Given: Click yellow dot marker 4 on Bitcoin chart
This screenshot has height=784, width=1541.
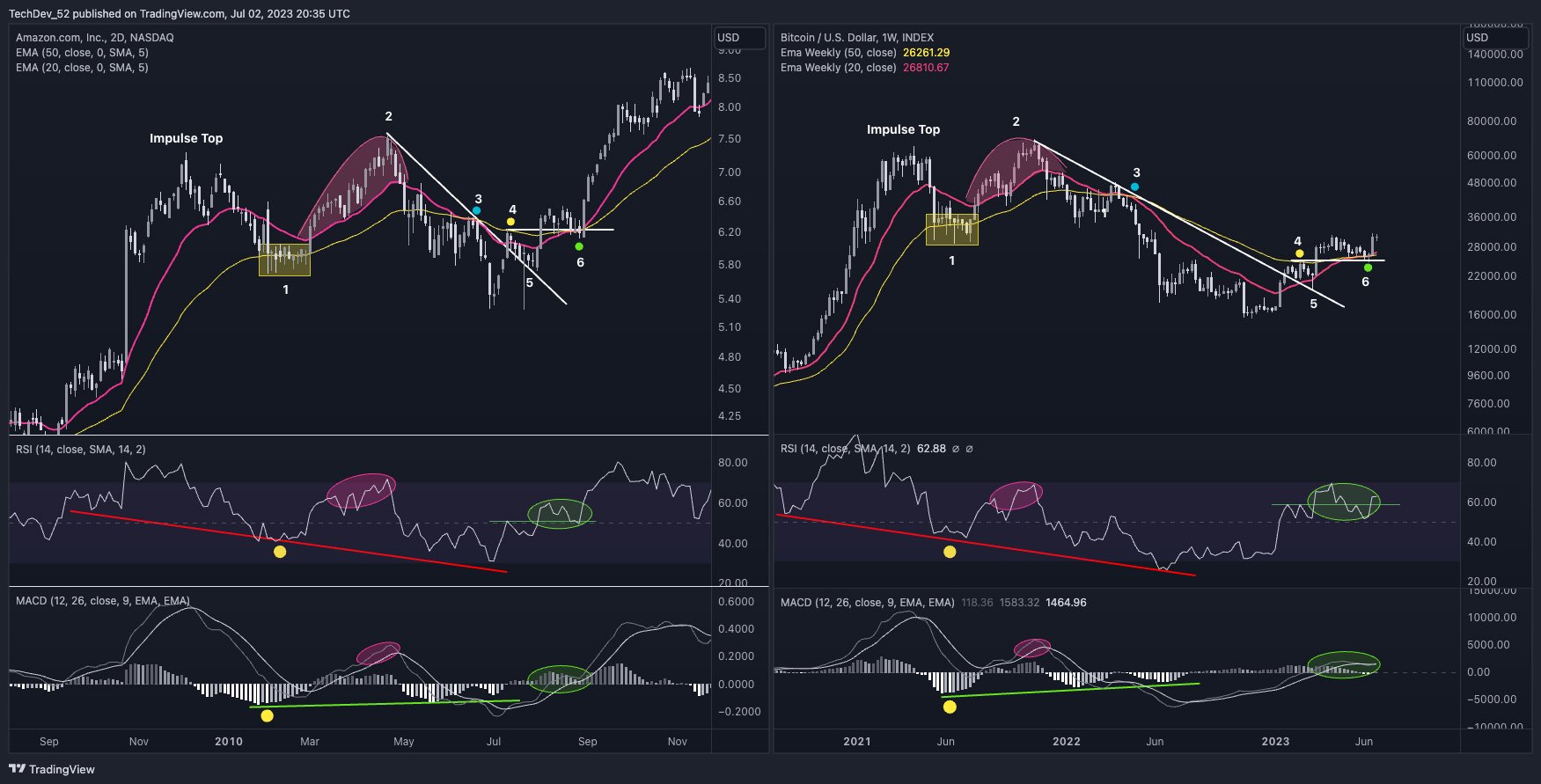Looking at the screenshot, I should coord(1299,253).
